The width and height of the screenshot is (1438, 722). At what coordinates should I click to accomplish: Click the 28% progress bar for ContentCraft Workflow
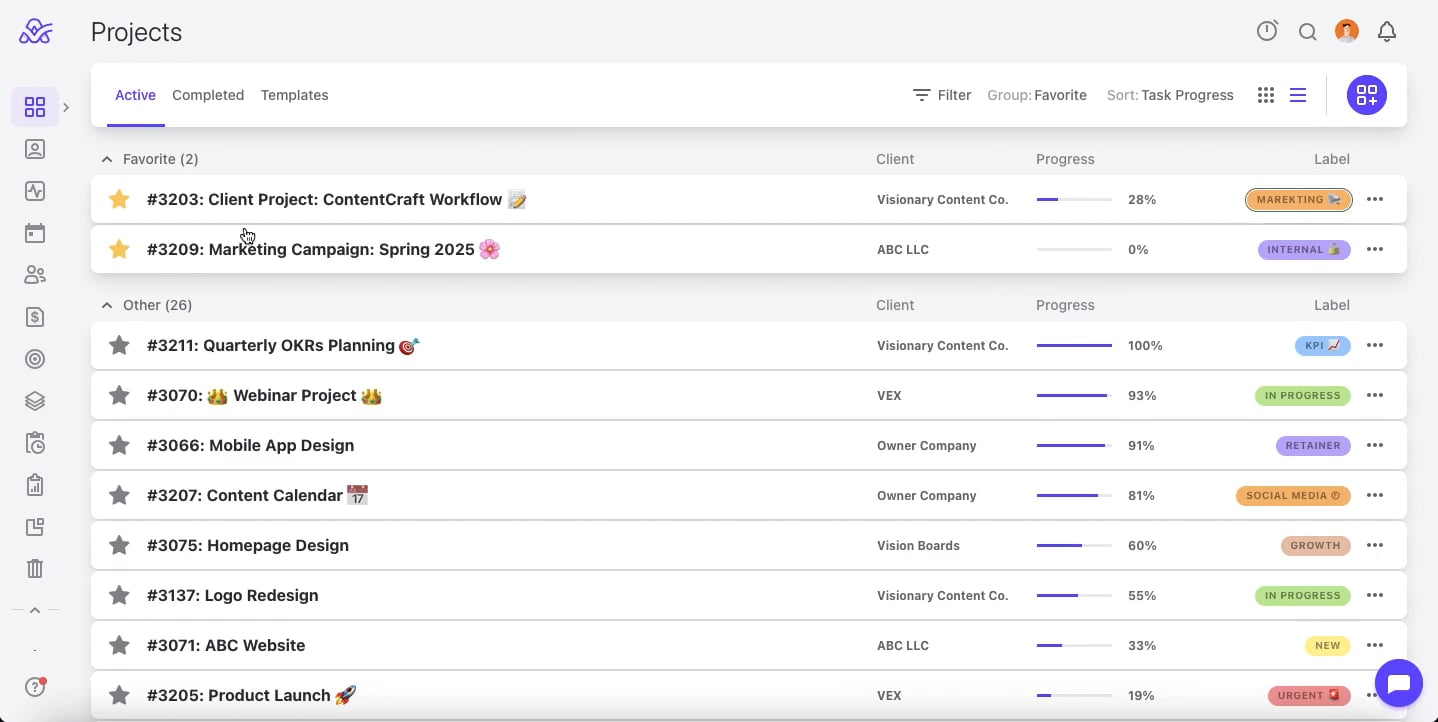pos(1074,199)
